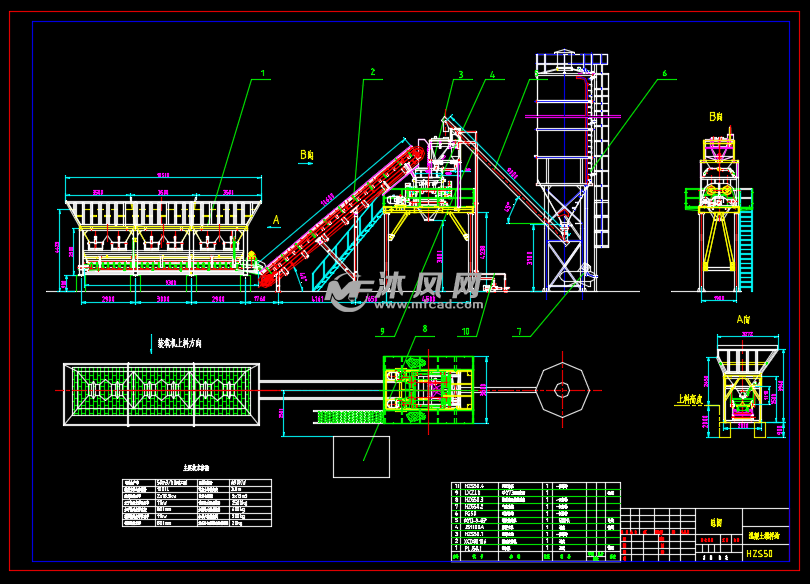Click the 10510 overall width dimension
Viewport: 810px width, 584px height.
[x=163, y=176]
